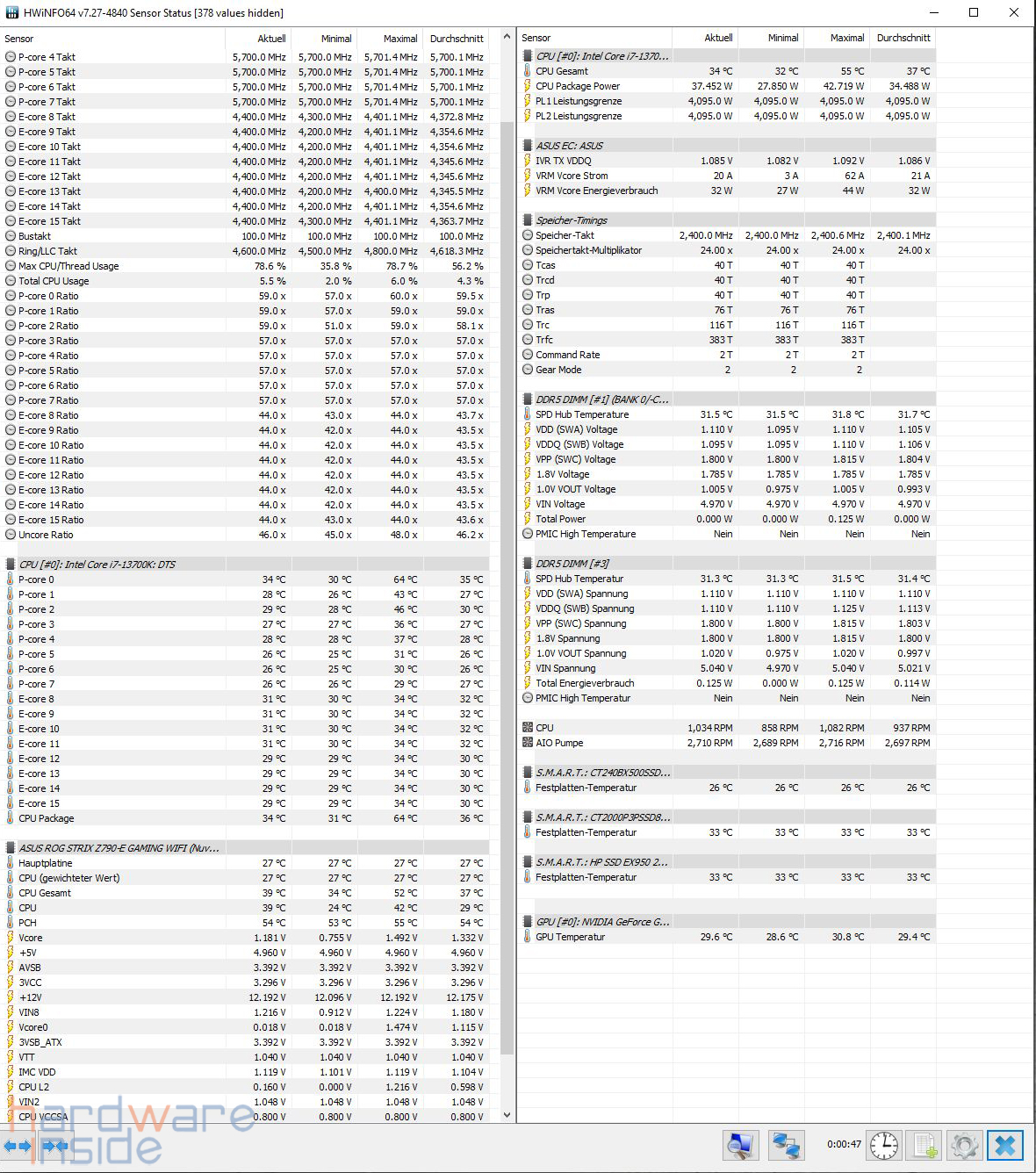
Task: Click left pane Maximal column header
Action: click(390, 39)
